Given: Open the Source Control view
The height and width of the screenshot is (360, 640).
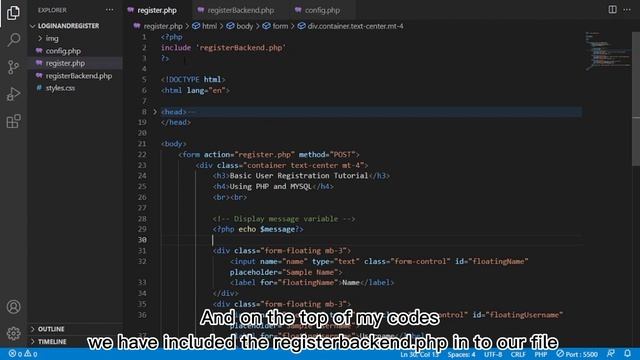Looking at the screenshot, I should (13, 67).
